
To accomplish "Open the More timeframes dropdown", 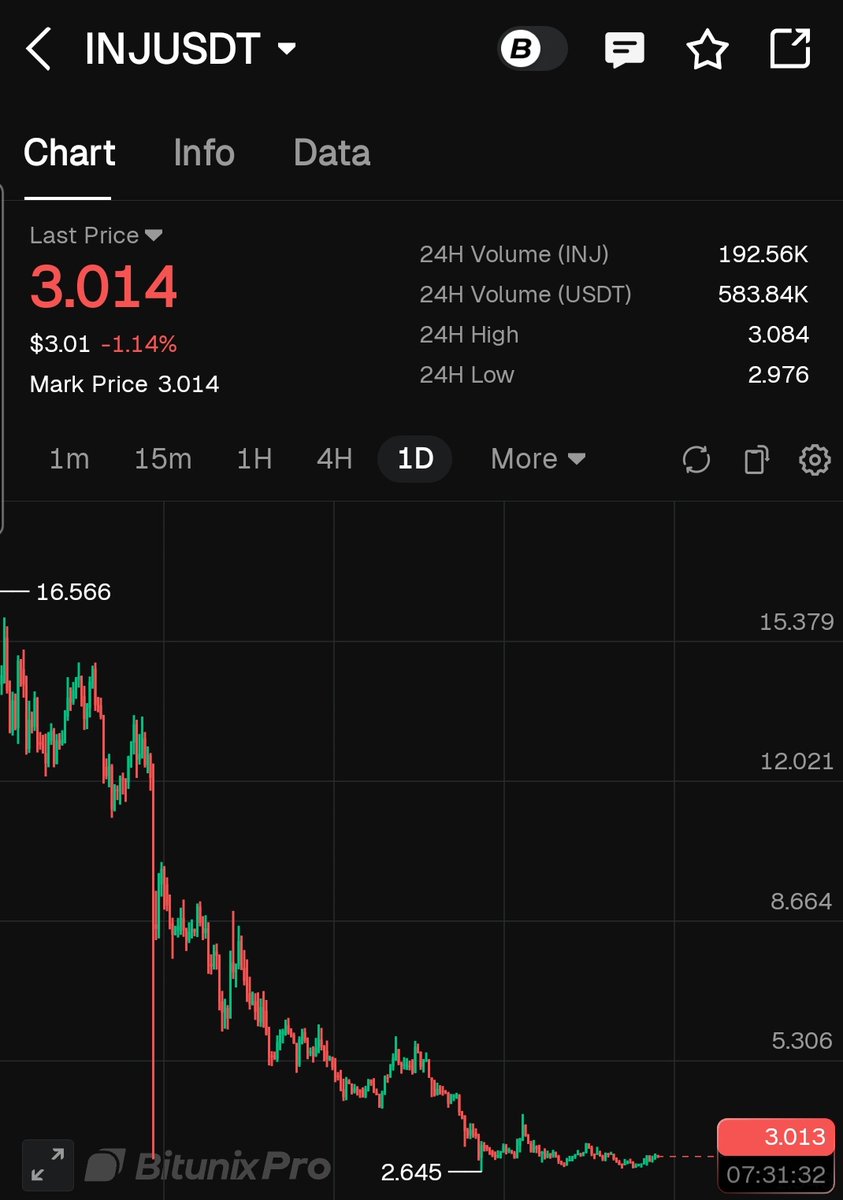I will 538,459.
